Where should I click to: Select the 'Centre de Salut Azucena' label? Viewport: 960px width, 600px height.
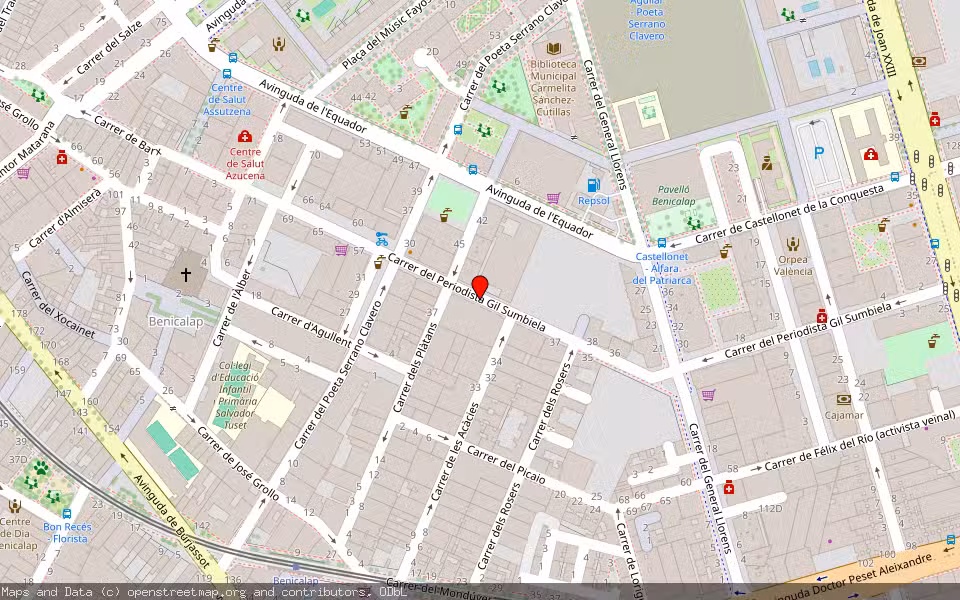[x=245, y=163]
